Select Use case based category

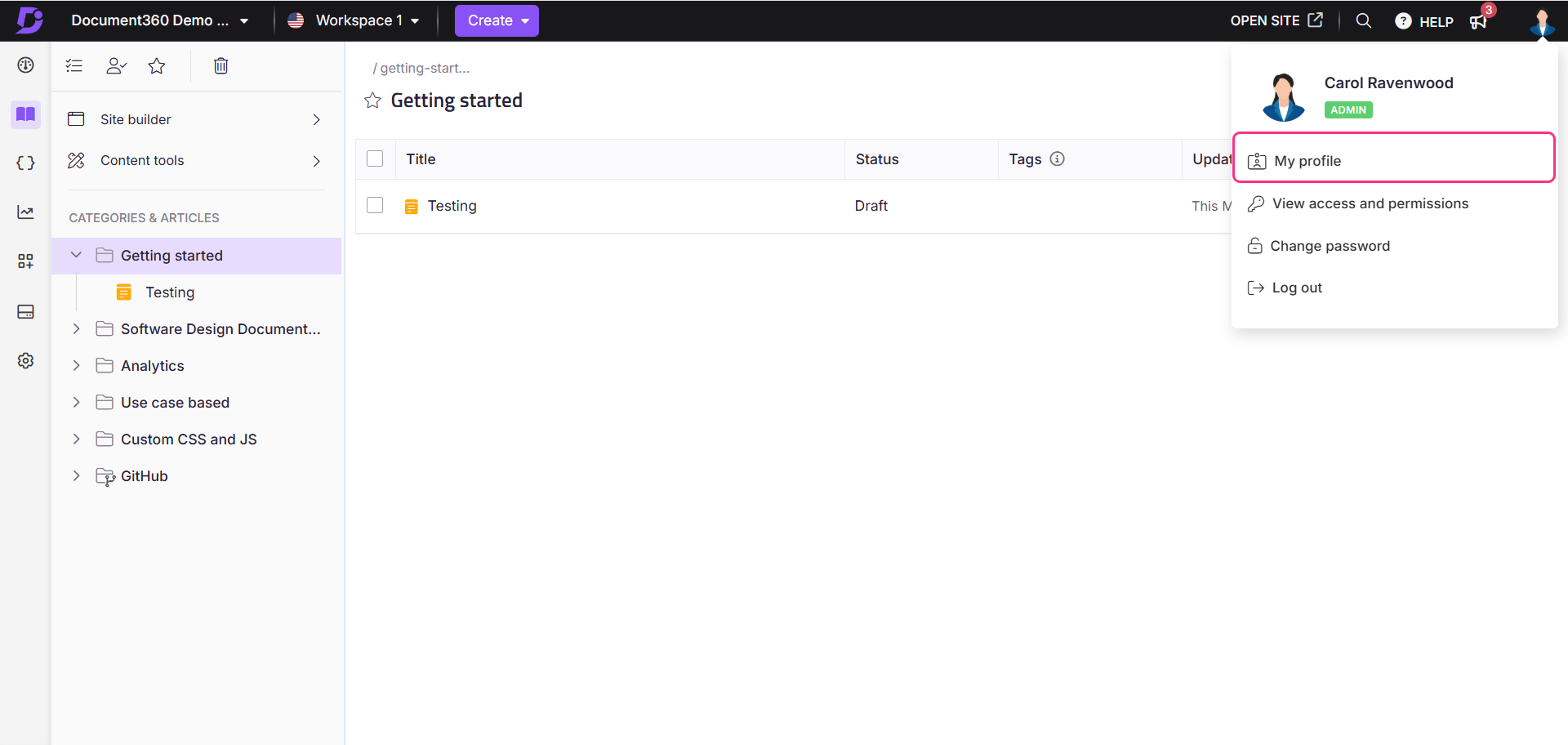coord(175,403)
